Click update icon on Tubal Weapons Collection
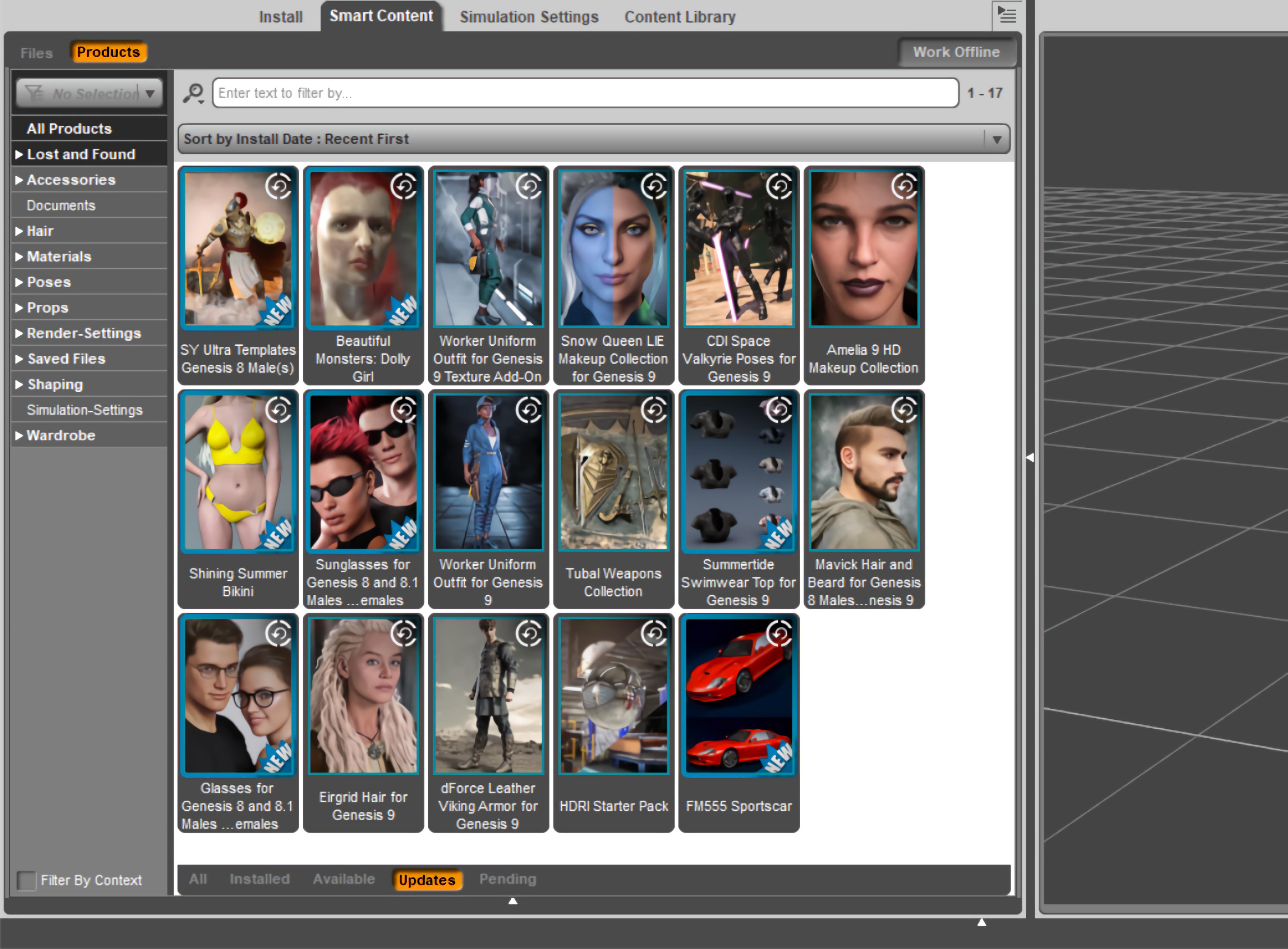Screen dimensions: 1288x949 654,409
